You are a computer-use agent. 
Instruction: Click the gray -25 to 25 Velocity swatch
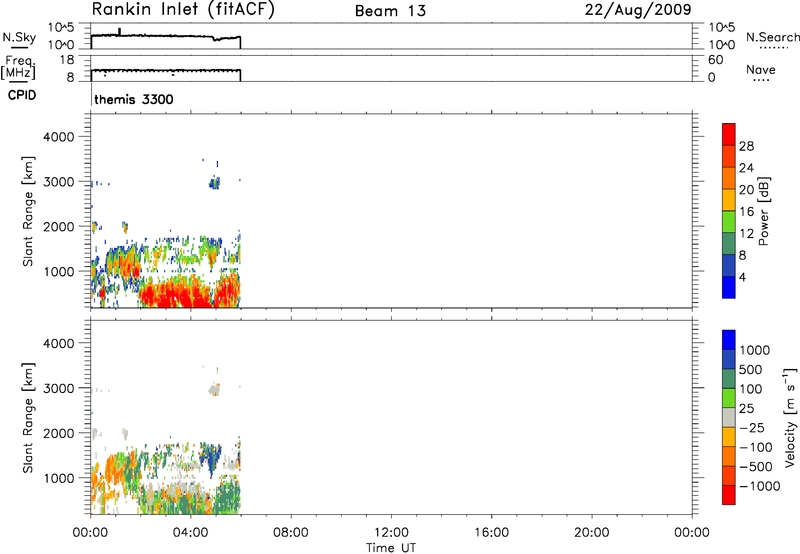[x=729, y=417]
